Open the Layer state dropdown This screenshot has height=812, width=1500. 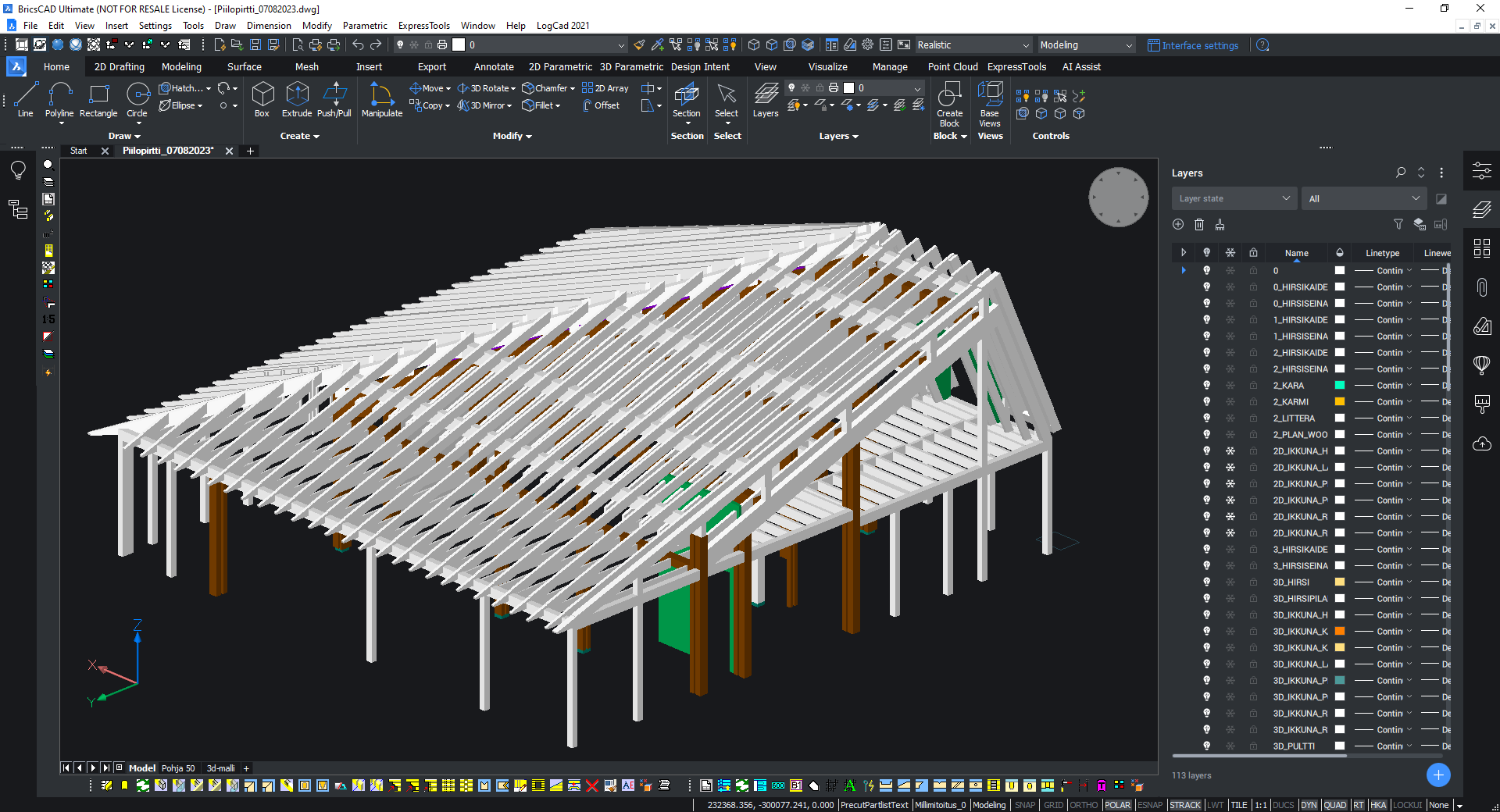click(1234, 198)
